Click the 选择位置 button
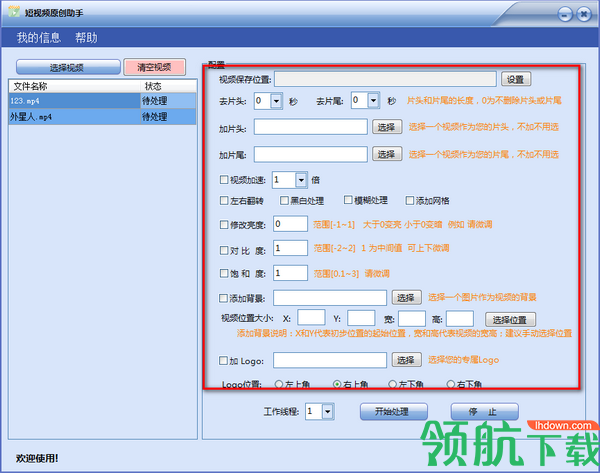 point(510,320)
